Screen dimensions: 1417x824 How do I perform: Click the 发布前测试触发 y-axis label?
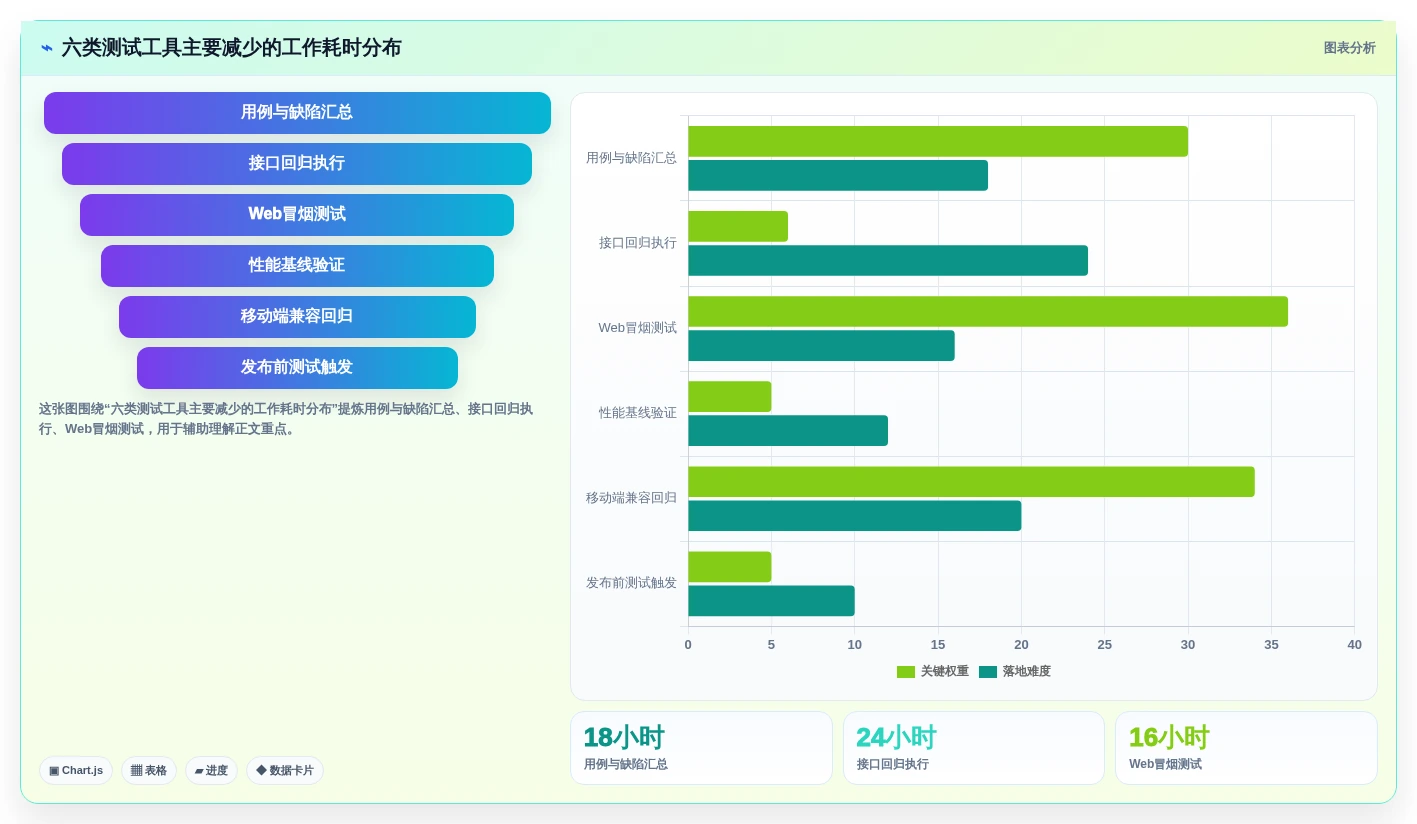(631, 583)
